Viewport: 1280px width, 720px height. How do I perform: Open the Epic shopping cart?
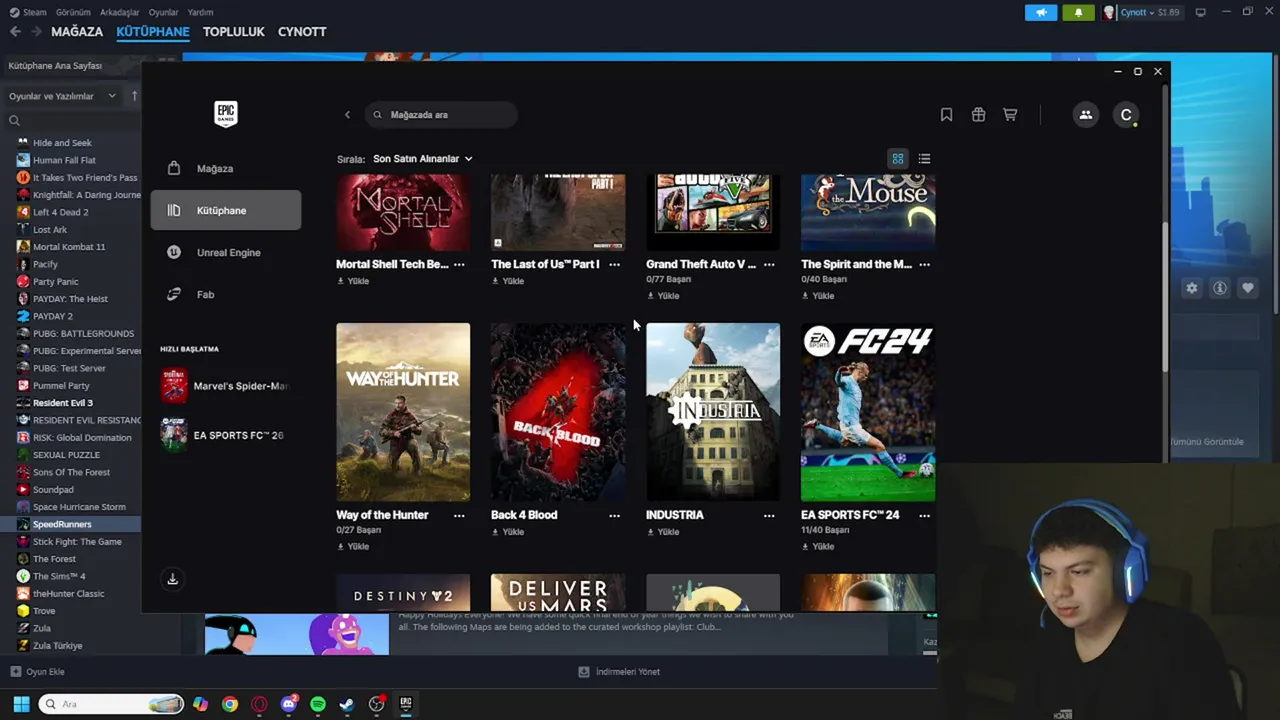pos(1010,115)
